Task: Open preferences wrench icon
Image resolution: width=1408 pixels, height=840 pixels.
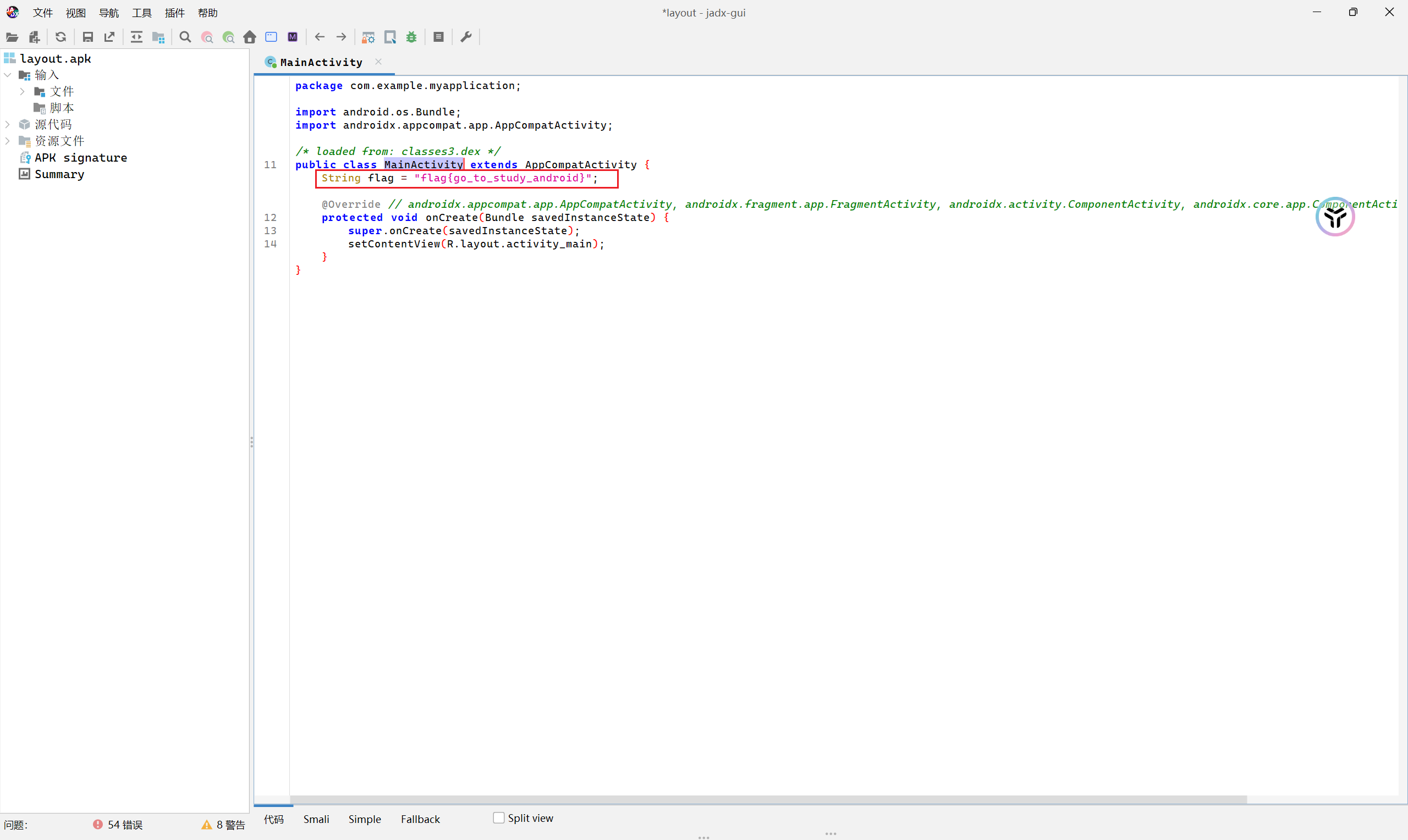Action: click(x=466, y=37)
